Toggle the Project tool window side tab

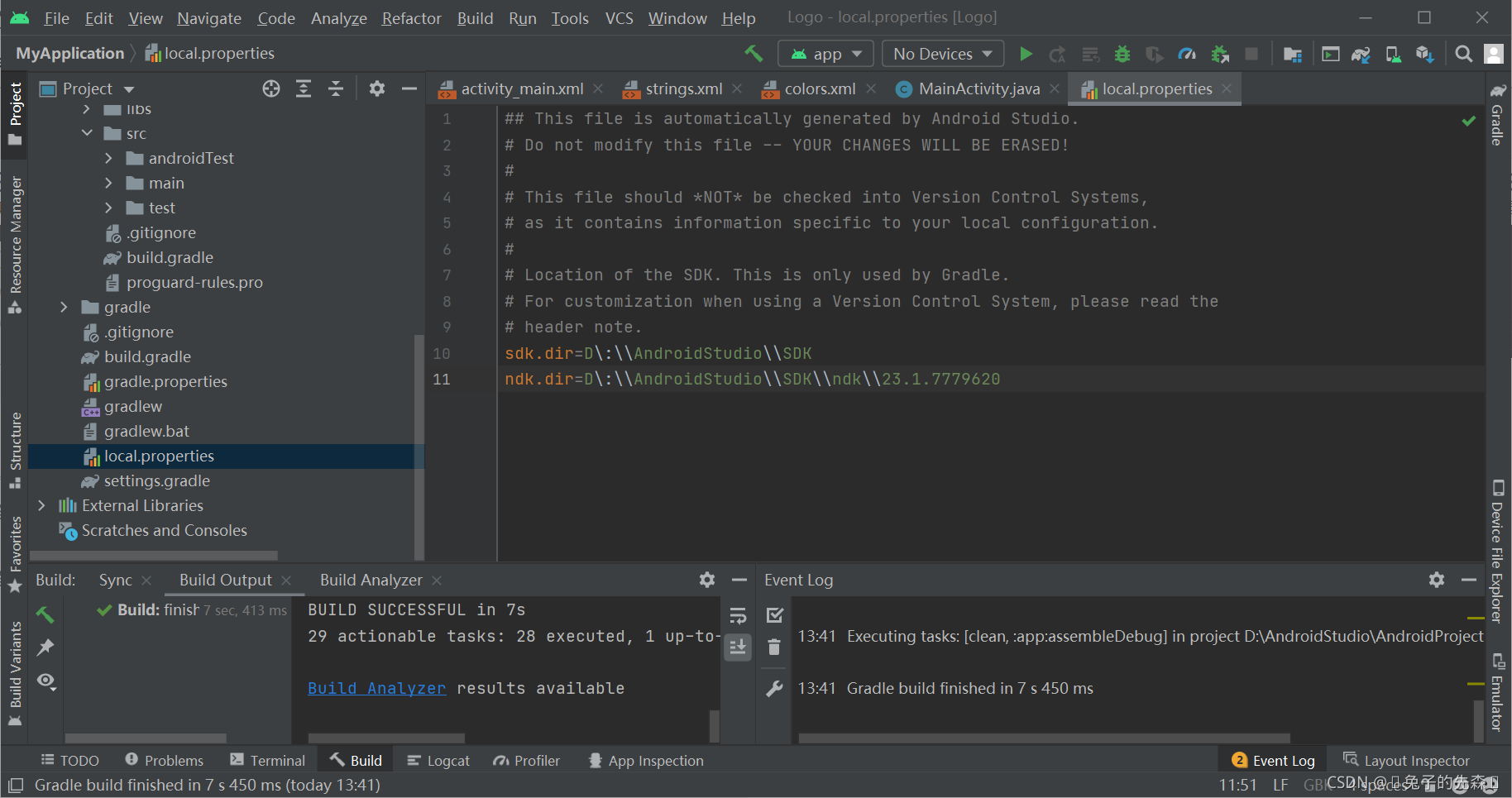click(15, 113)
